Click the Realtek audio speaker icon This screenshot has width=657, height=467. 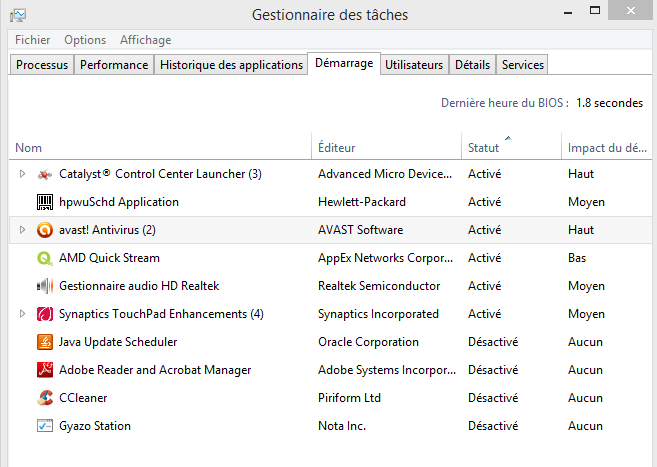44,286
